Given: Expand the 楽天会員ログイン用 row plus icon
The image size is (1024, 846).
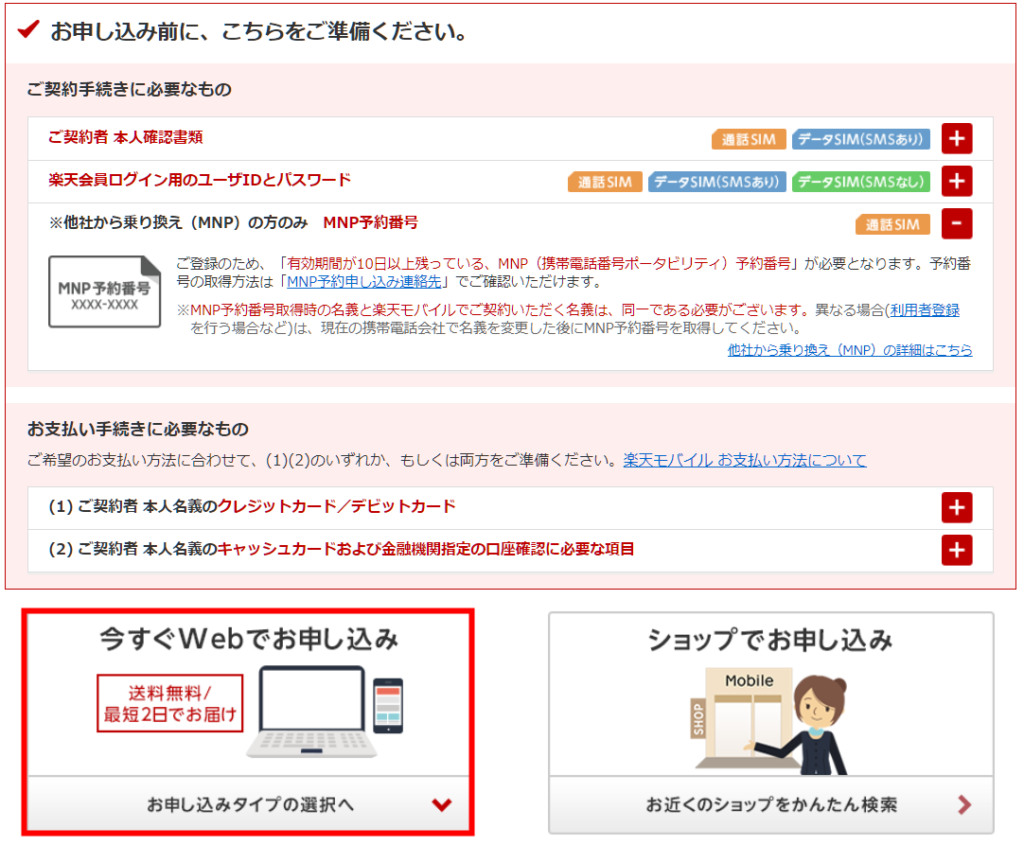Looking at the screenshot, I should [x=956, y=181].
